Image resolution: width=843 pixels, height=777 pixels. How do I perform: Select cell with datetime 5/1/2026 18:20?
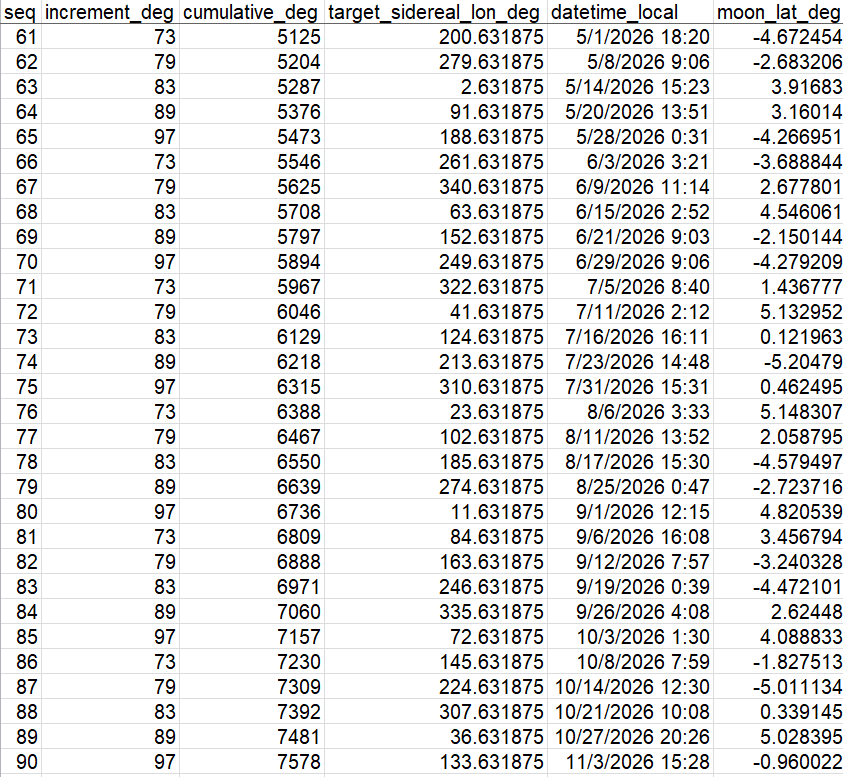630,37
